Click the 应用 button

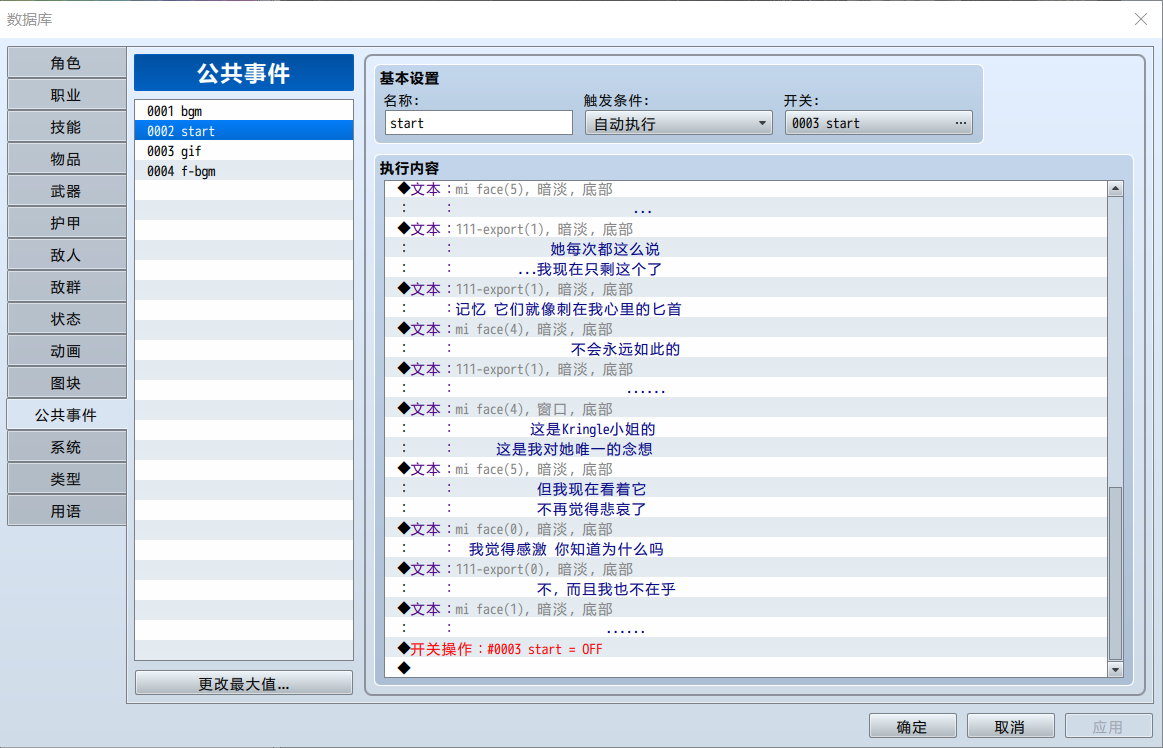[1108, 726]
